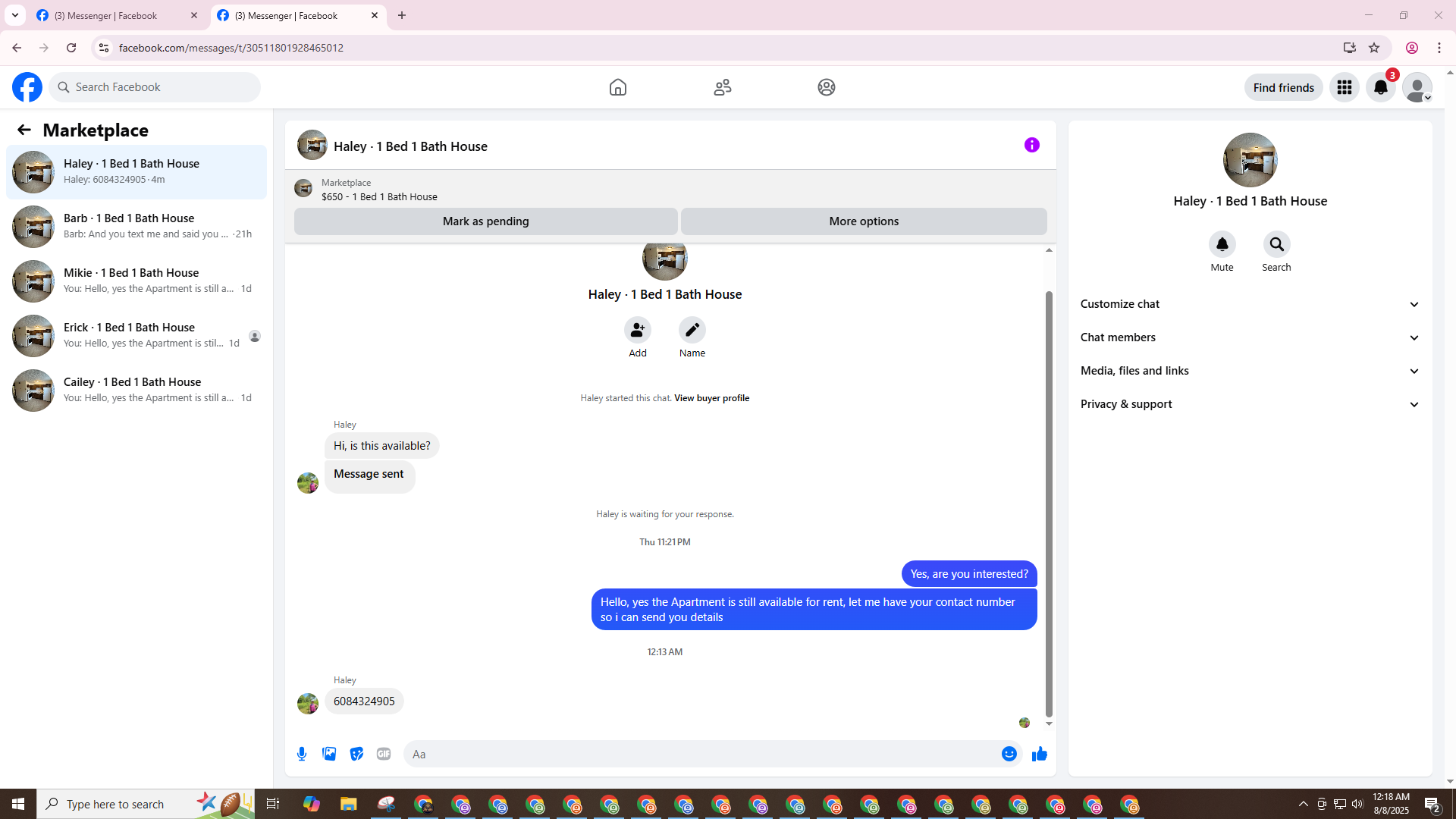This screenshot has width=1456, height=819.
Task: Click the voice clip microphone icon
Action: 302,754
